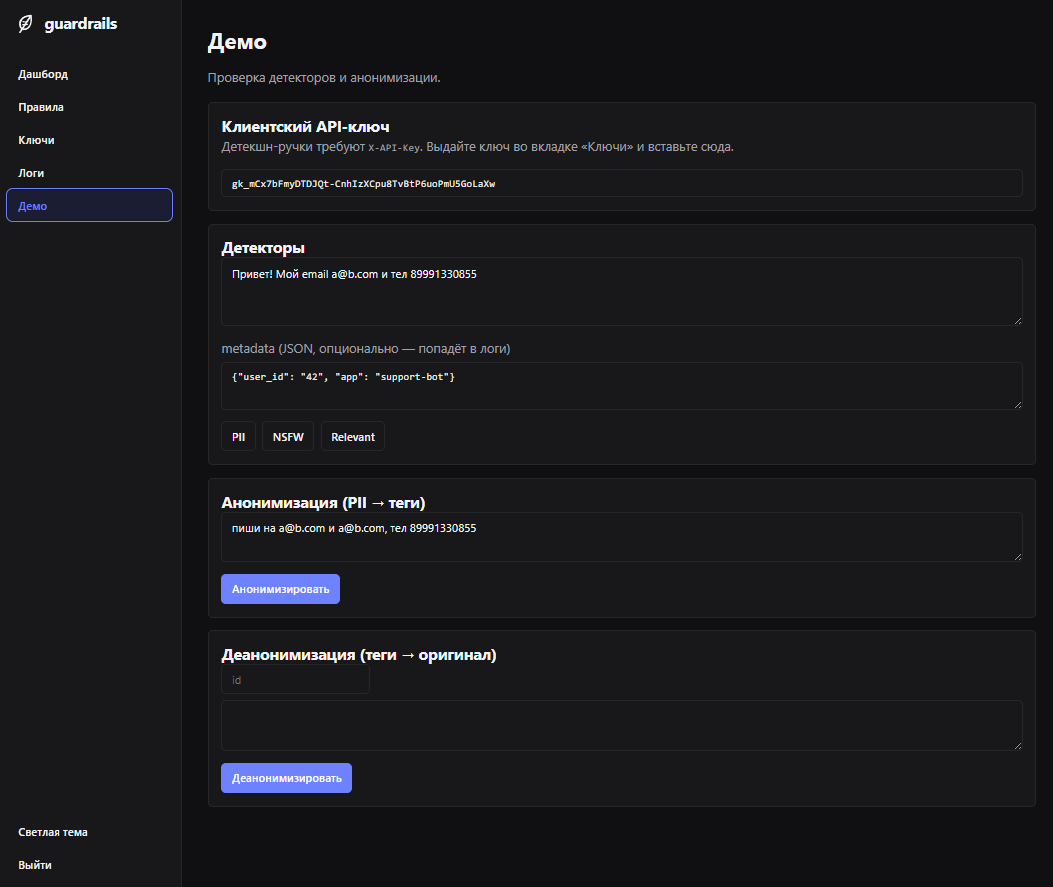
Task: Click the empty deanonymization text area
Action: tap(622, 725)
